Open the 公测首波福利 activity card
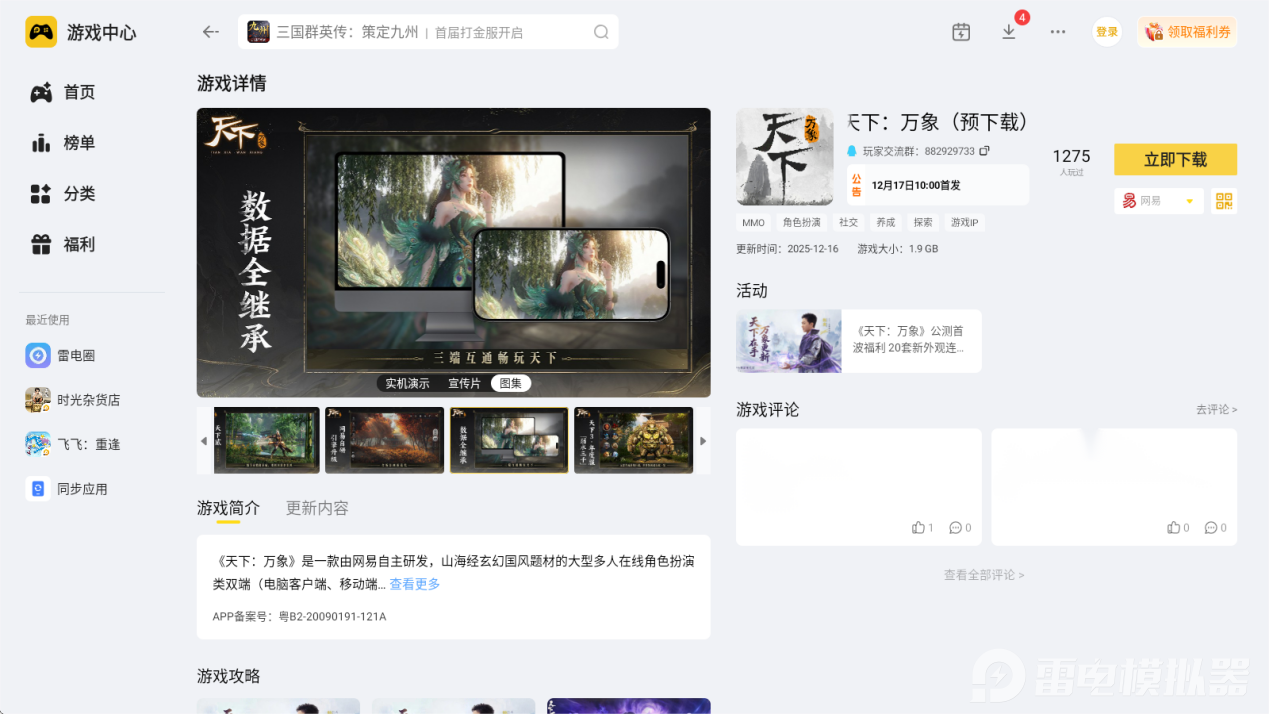Screen dimensions: 1269x714 click(859, 341)
